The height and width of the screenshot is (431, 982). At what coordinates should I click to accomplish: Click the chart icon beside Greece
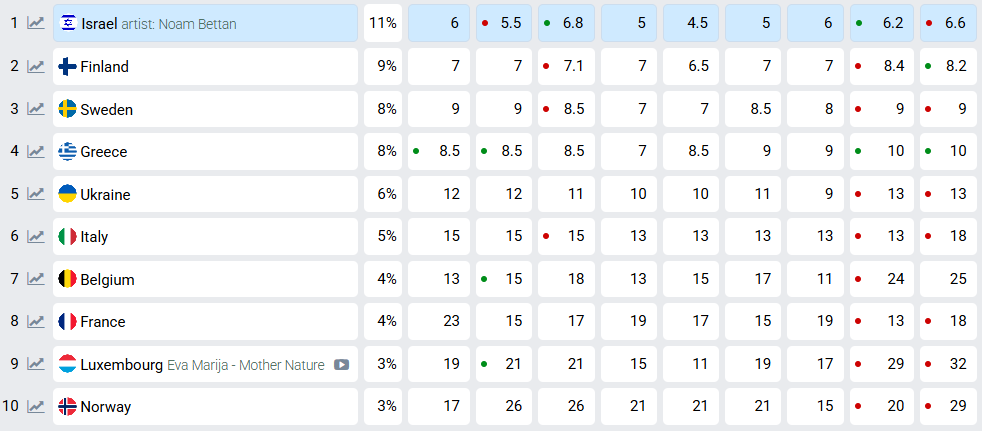pos(36,152)
